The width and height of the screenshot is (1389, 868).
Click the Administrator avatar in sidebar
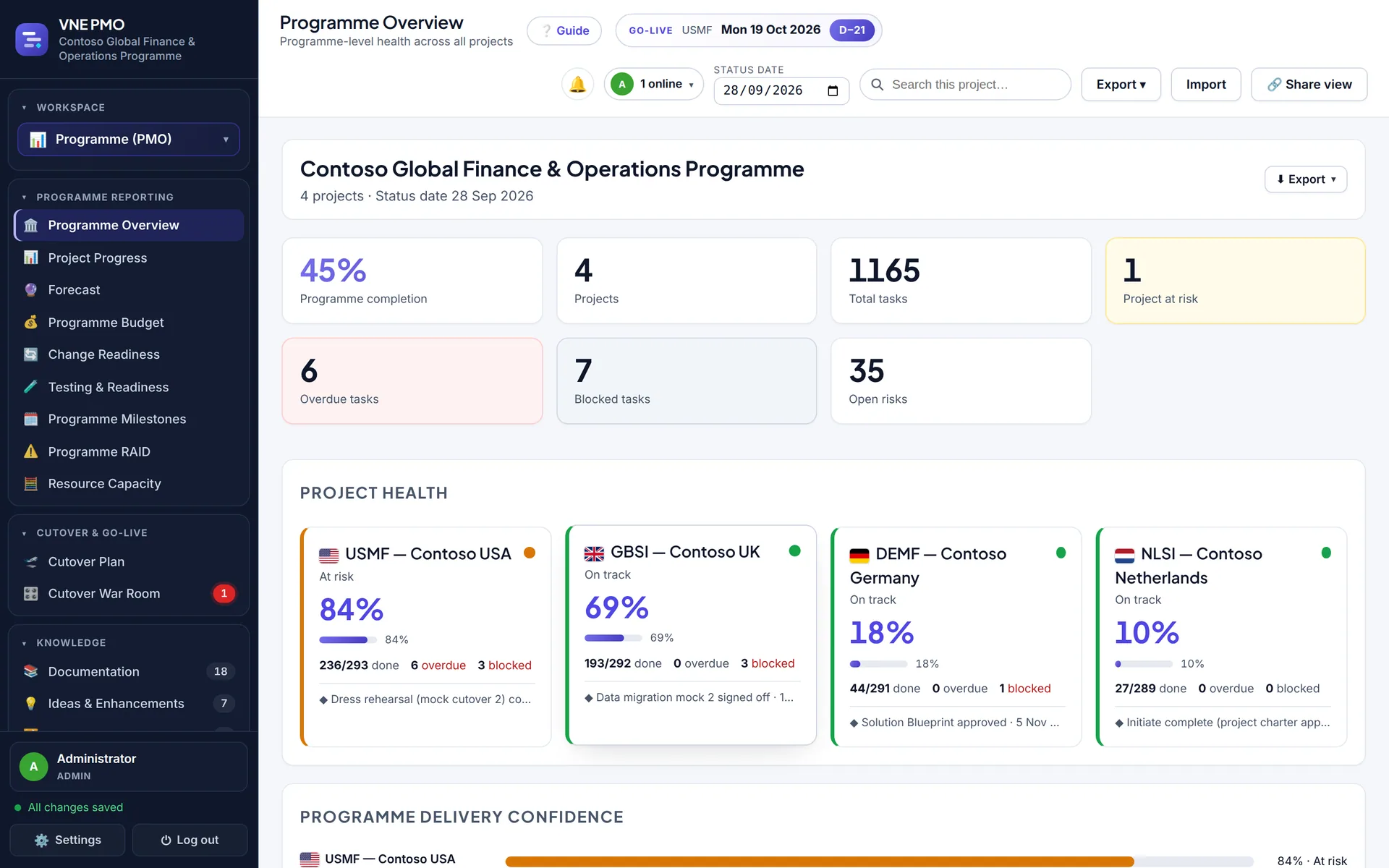tap(33, 767)
